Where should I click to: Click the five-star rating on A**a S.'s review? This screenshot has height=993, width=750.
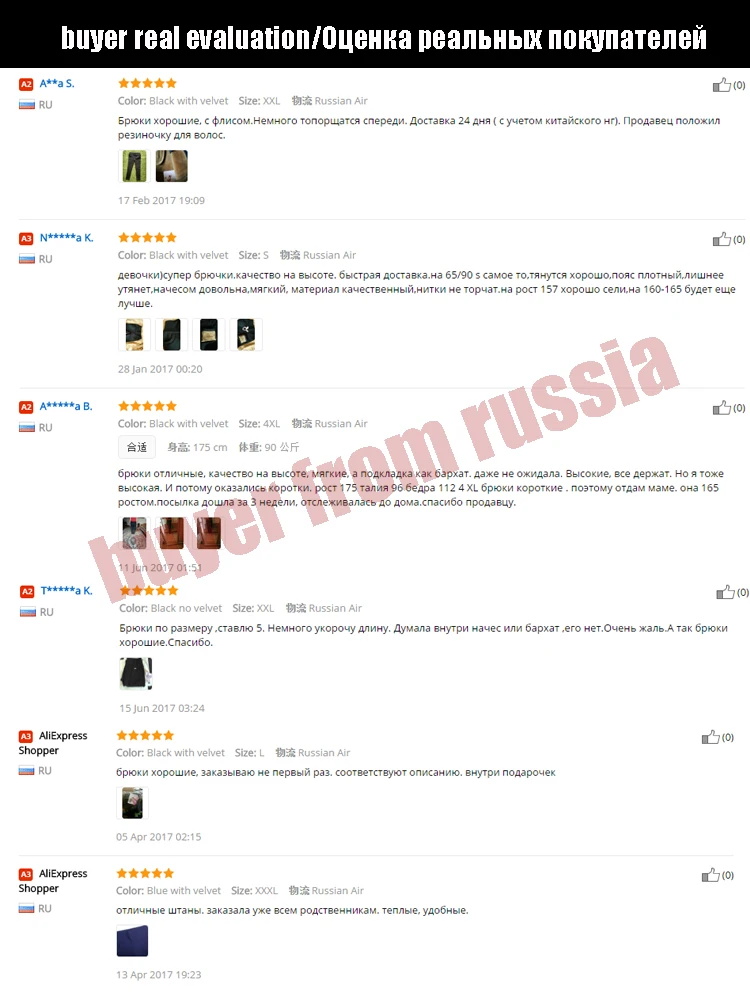tap(147, 83)
